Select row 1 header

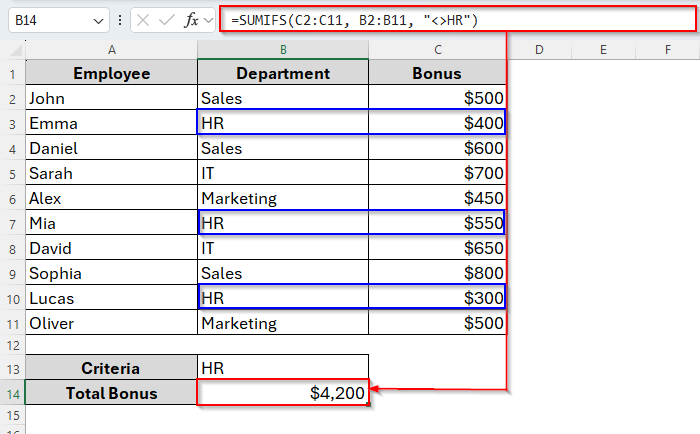click(x=12, y=73)
